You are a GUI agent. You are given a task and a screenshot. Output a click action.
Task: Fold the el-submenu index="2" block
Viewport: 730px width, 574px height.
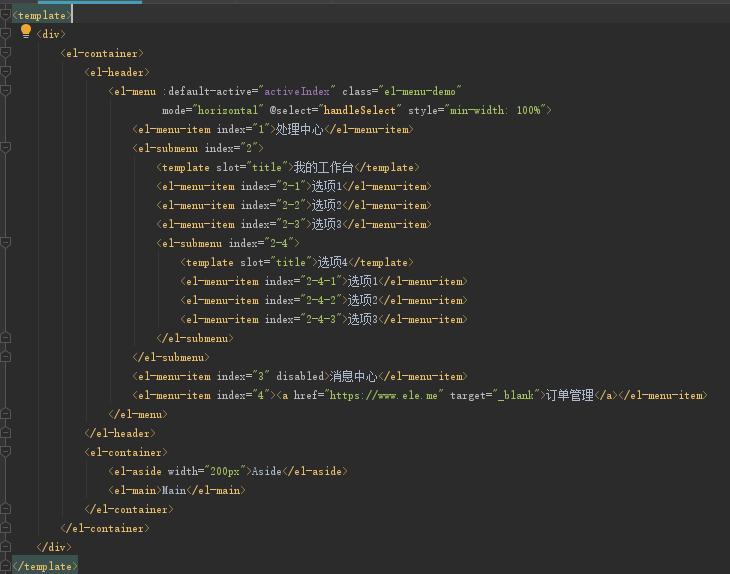[x=6, y=148]
